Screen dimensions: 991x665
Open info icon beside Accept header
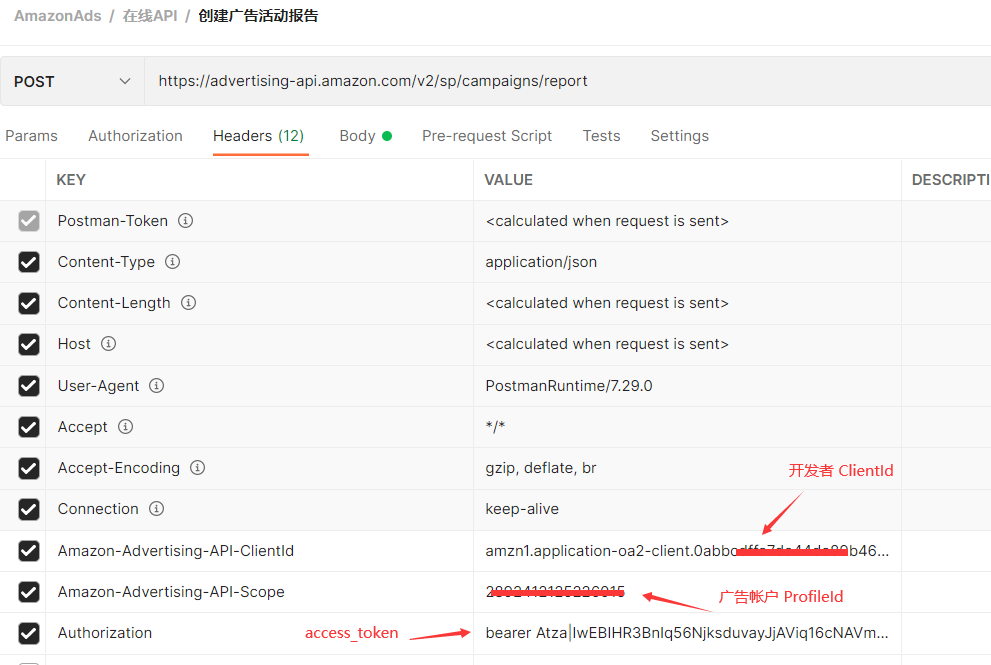pos(126,427)
